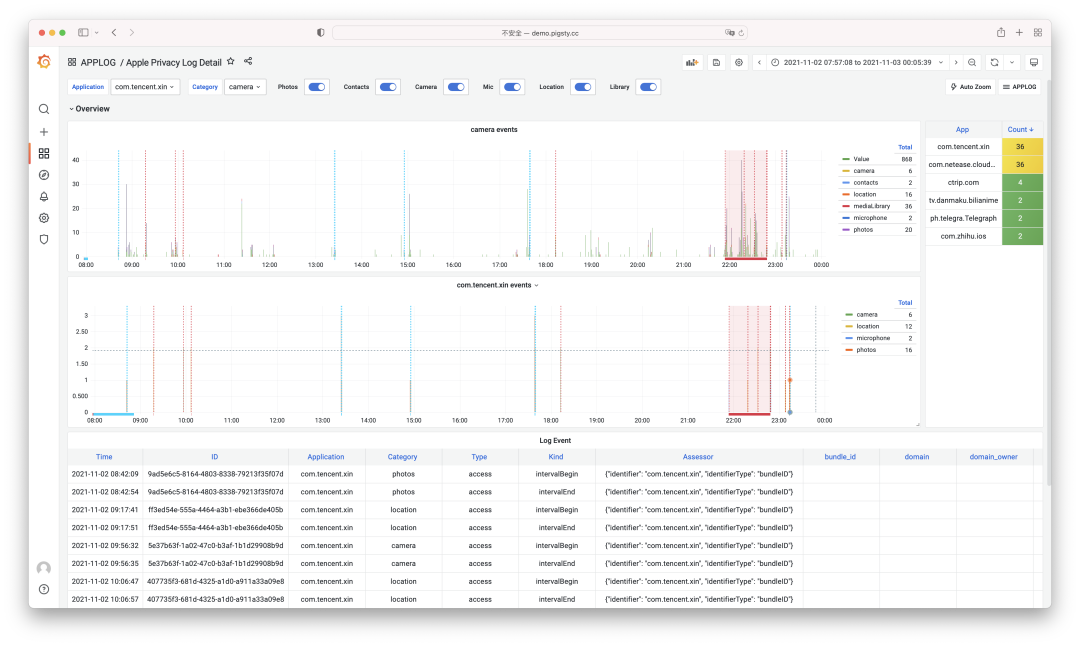The height and width of the screenshot is (646, 1080).
Task: Click the Auto Zoom button
Action: tap(970, 87)
